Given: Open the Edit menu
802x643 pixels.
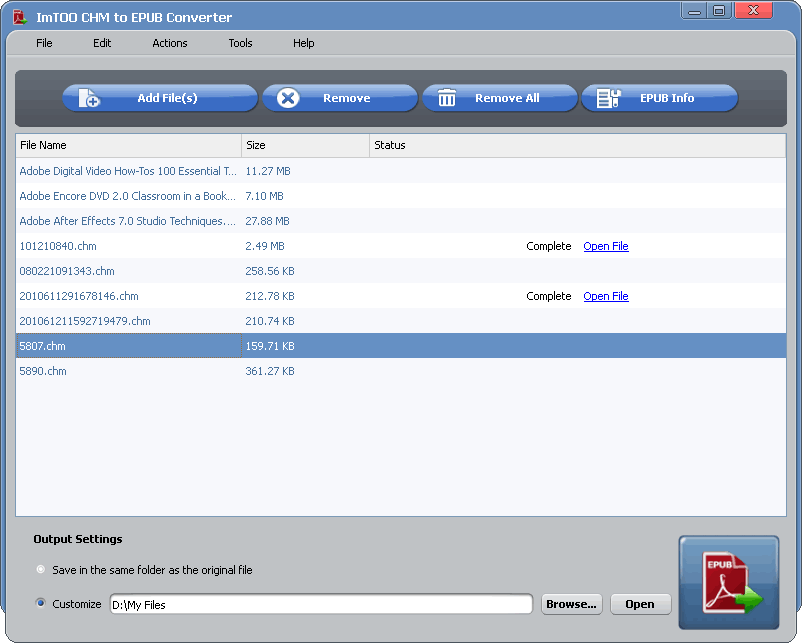Looking at the screenshot, I should (x=102, y=43).
